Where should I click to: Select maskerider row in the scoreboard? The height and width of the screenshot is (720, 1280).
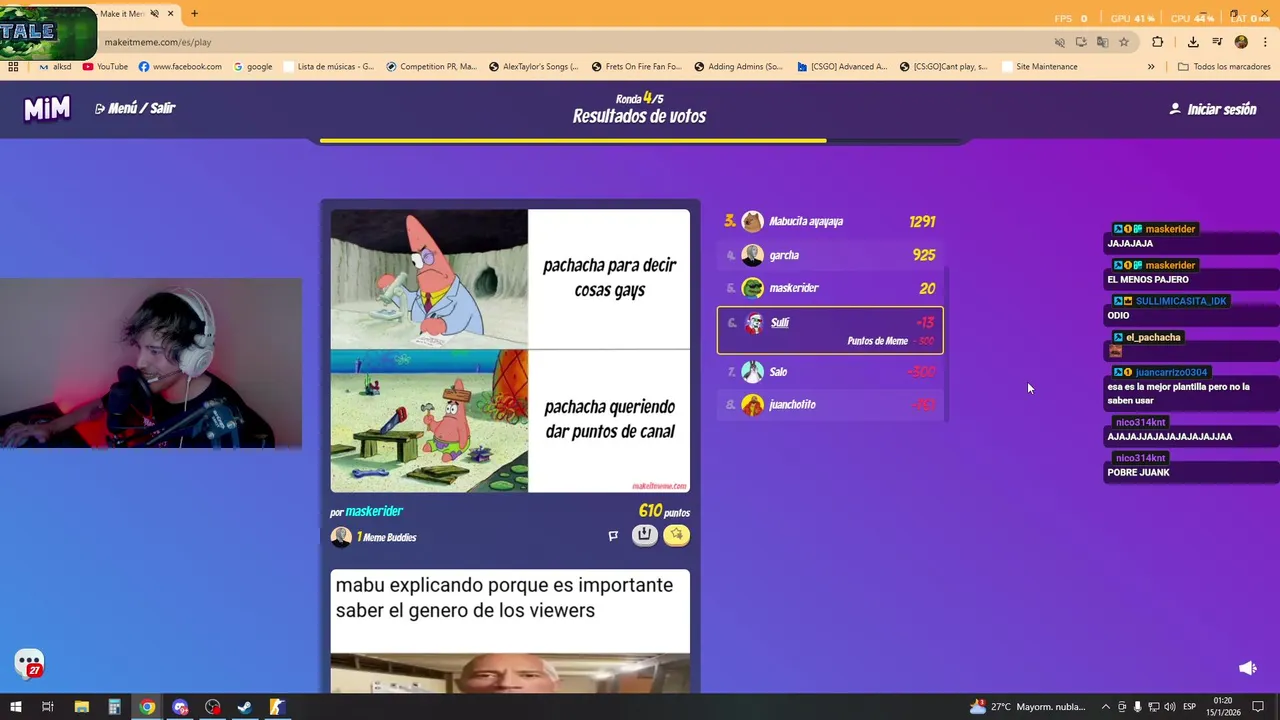[x=830, y=288]
